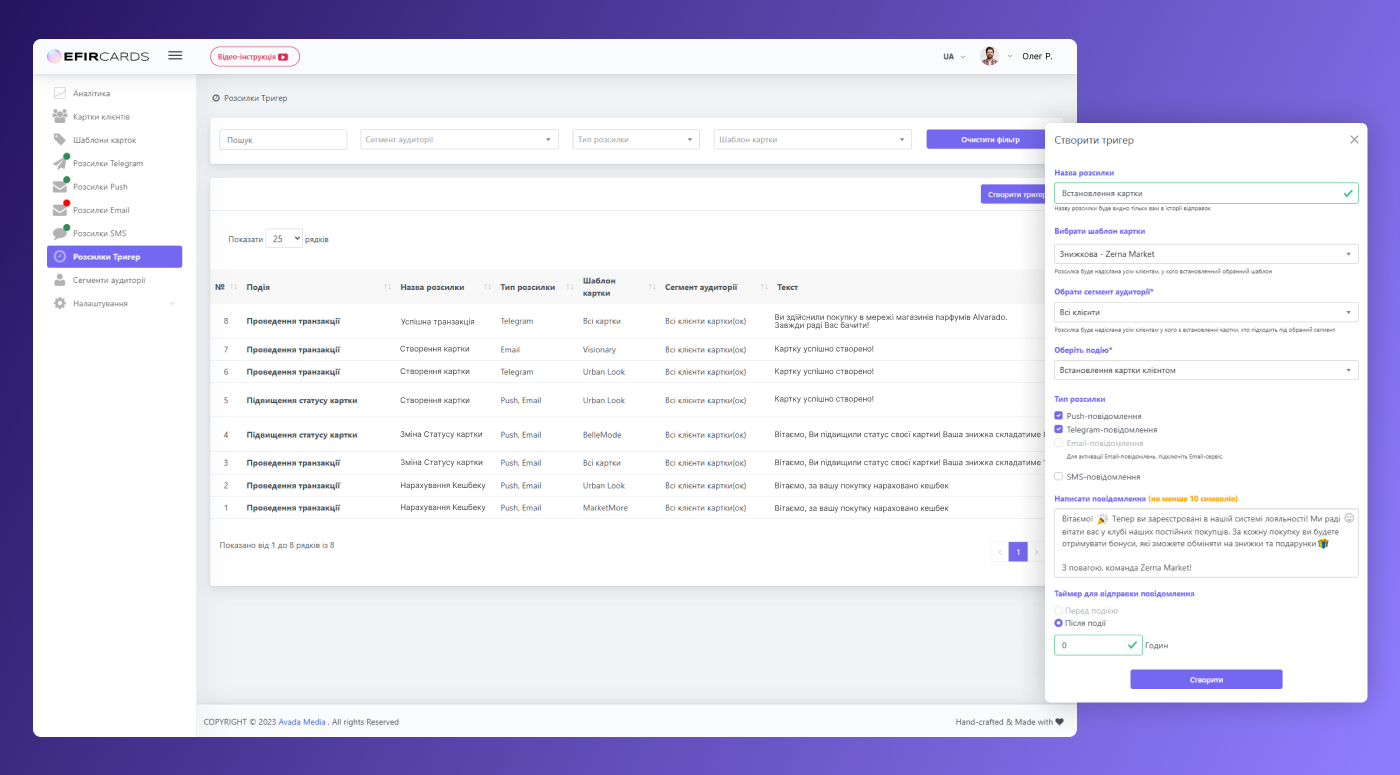The image size is (1400, 775).
Task: Click the Очистити фільтр button
Action: click(x=989, y=139)
